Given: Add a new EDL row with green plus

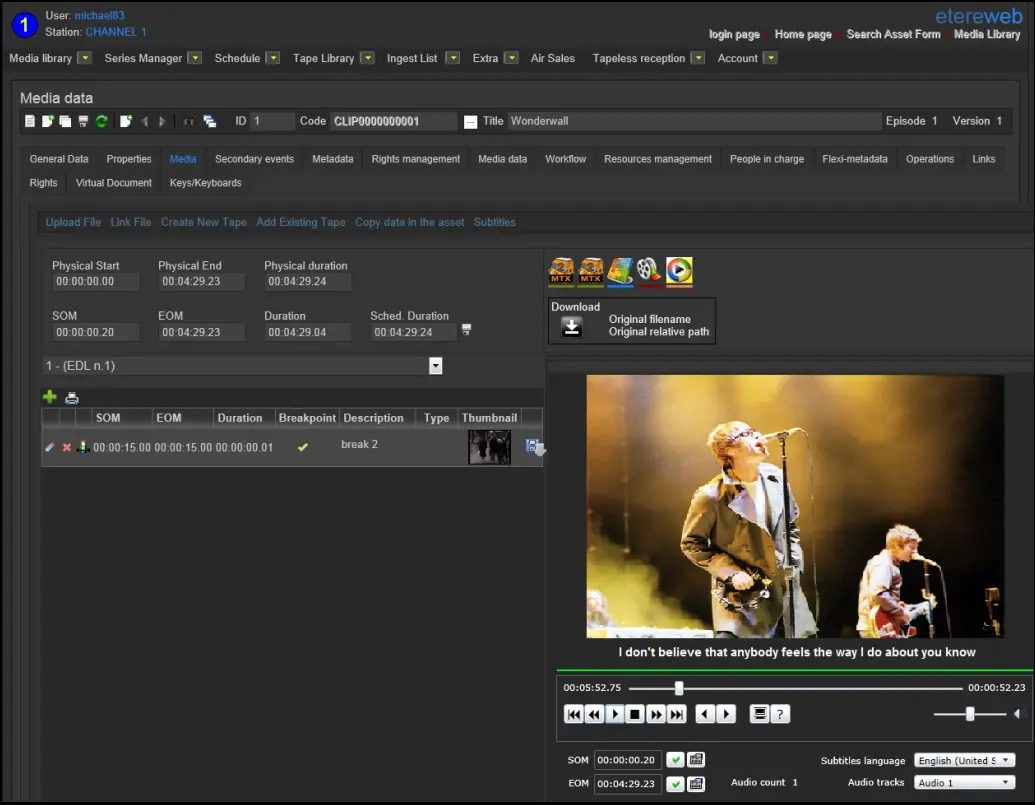Looking at the screenshot, I should click(x=50, y=397).
